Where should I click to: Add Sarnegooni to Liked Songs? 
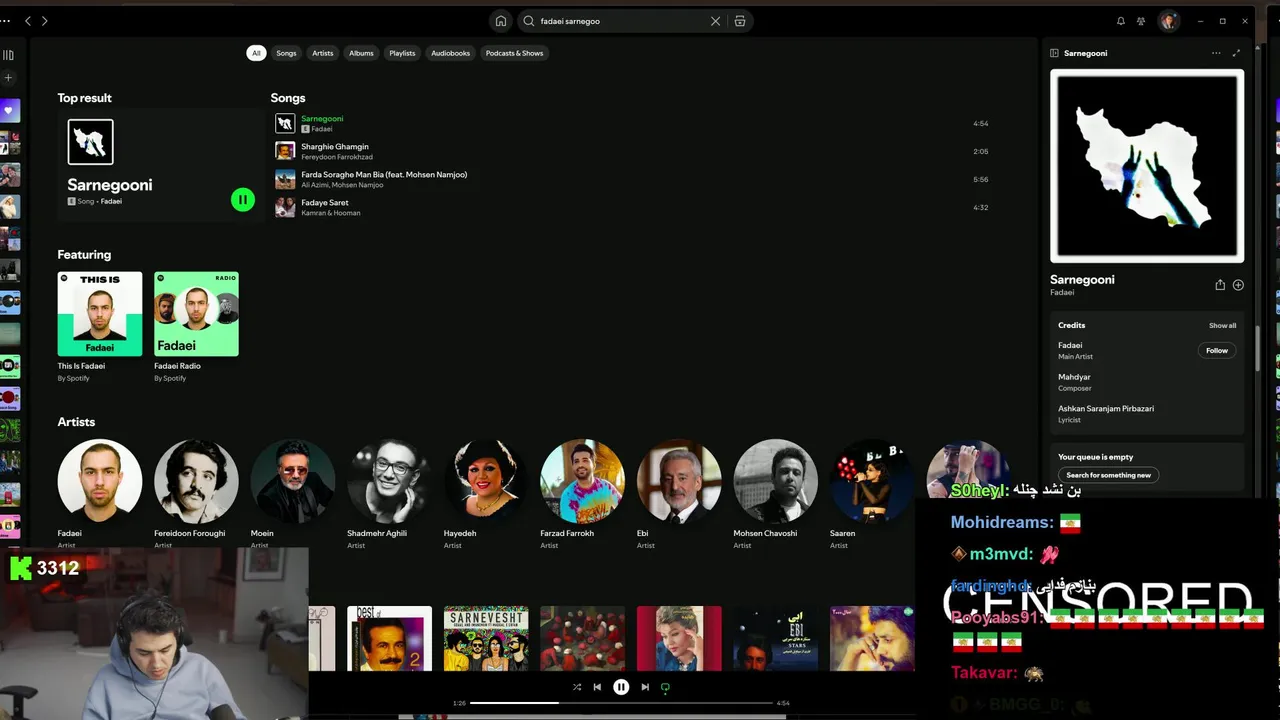(1238, 285)
